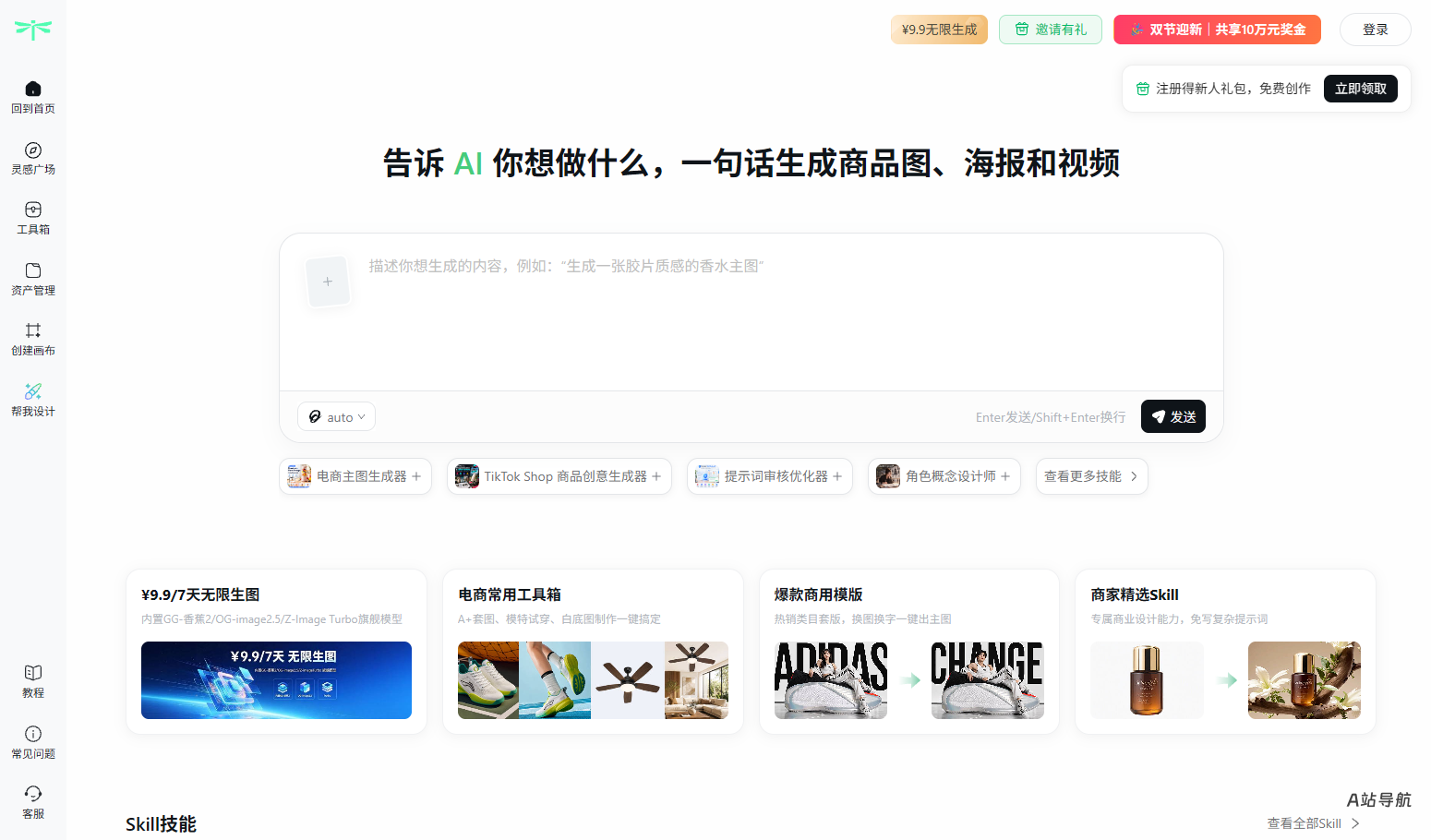Open 电商常用工具箱 card images

point(593,680)
